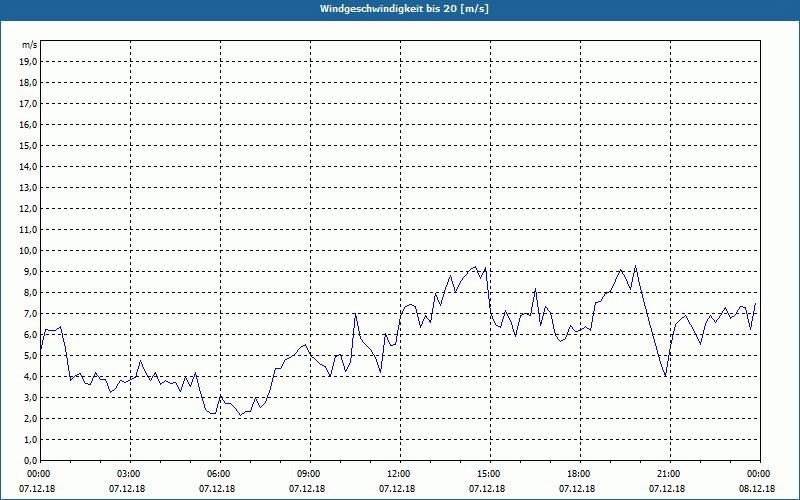Screen dimensions: 800x500
Task: Pick the y-axis tick label "3,0"
Action: coord(30,397)
